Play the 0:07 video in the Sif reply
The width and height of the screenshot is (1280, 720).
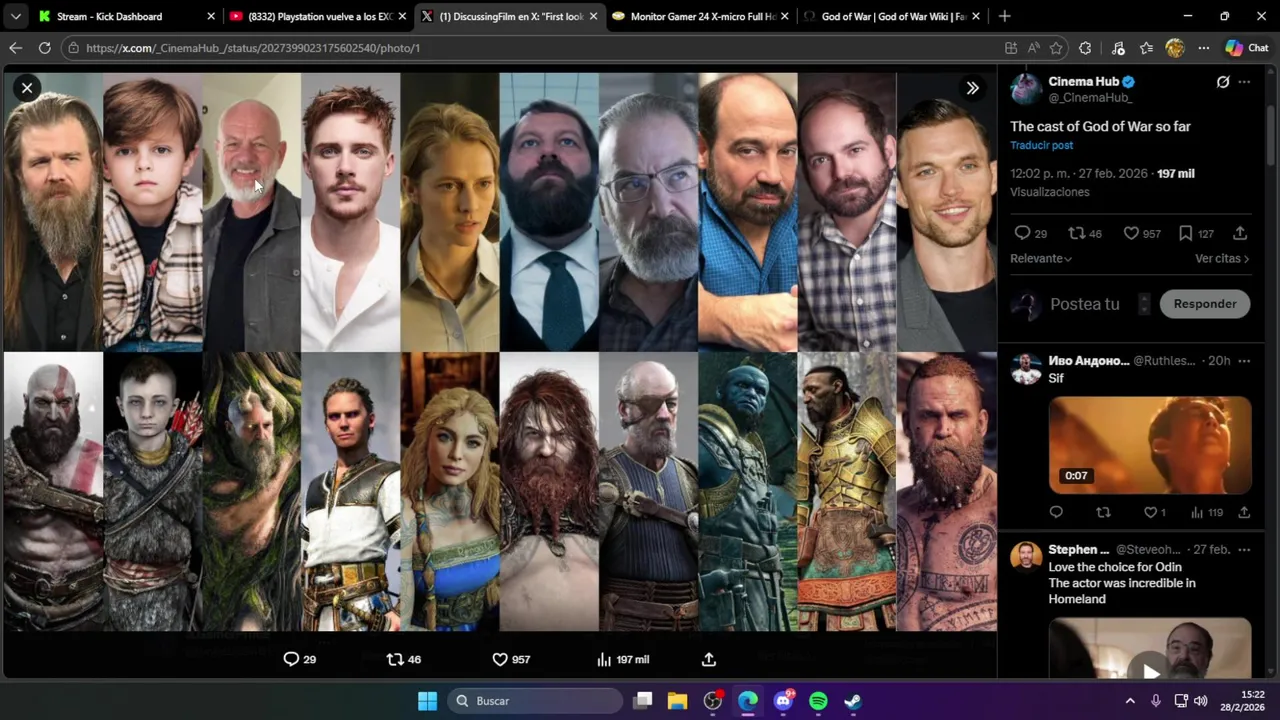(x=1150, y=445)
